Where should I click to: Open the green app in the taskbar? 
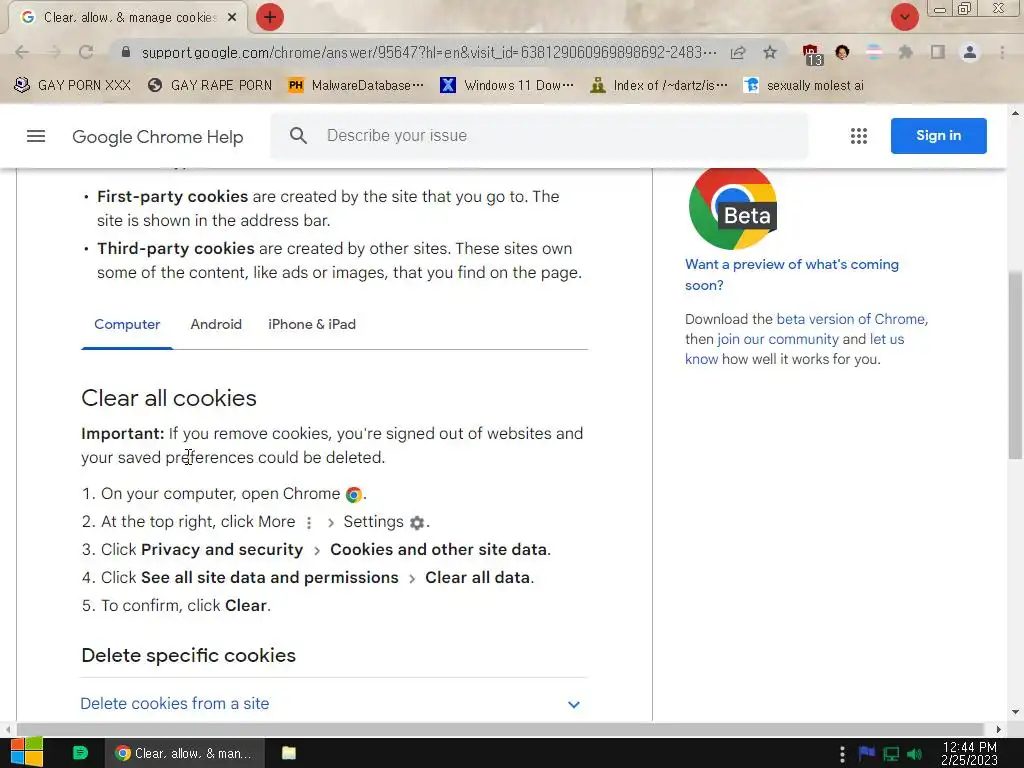point(80,753)
